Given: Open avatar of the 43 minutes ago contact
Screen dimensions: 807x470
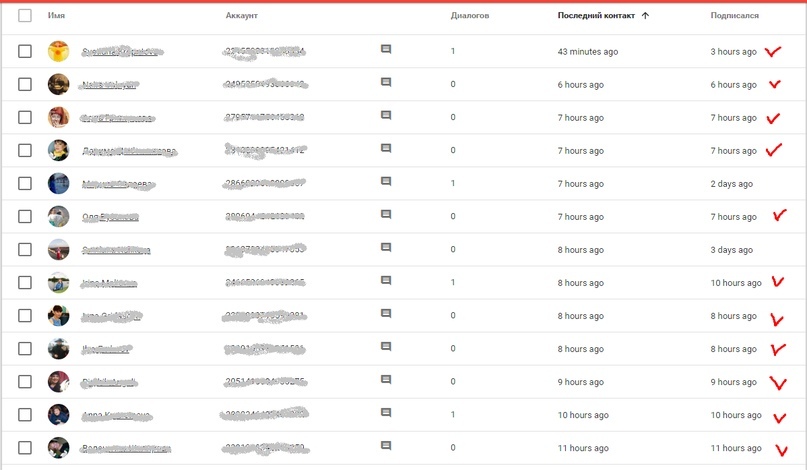Looking at the screenshot, I should (59, 51).
